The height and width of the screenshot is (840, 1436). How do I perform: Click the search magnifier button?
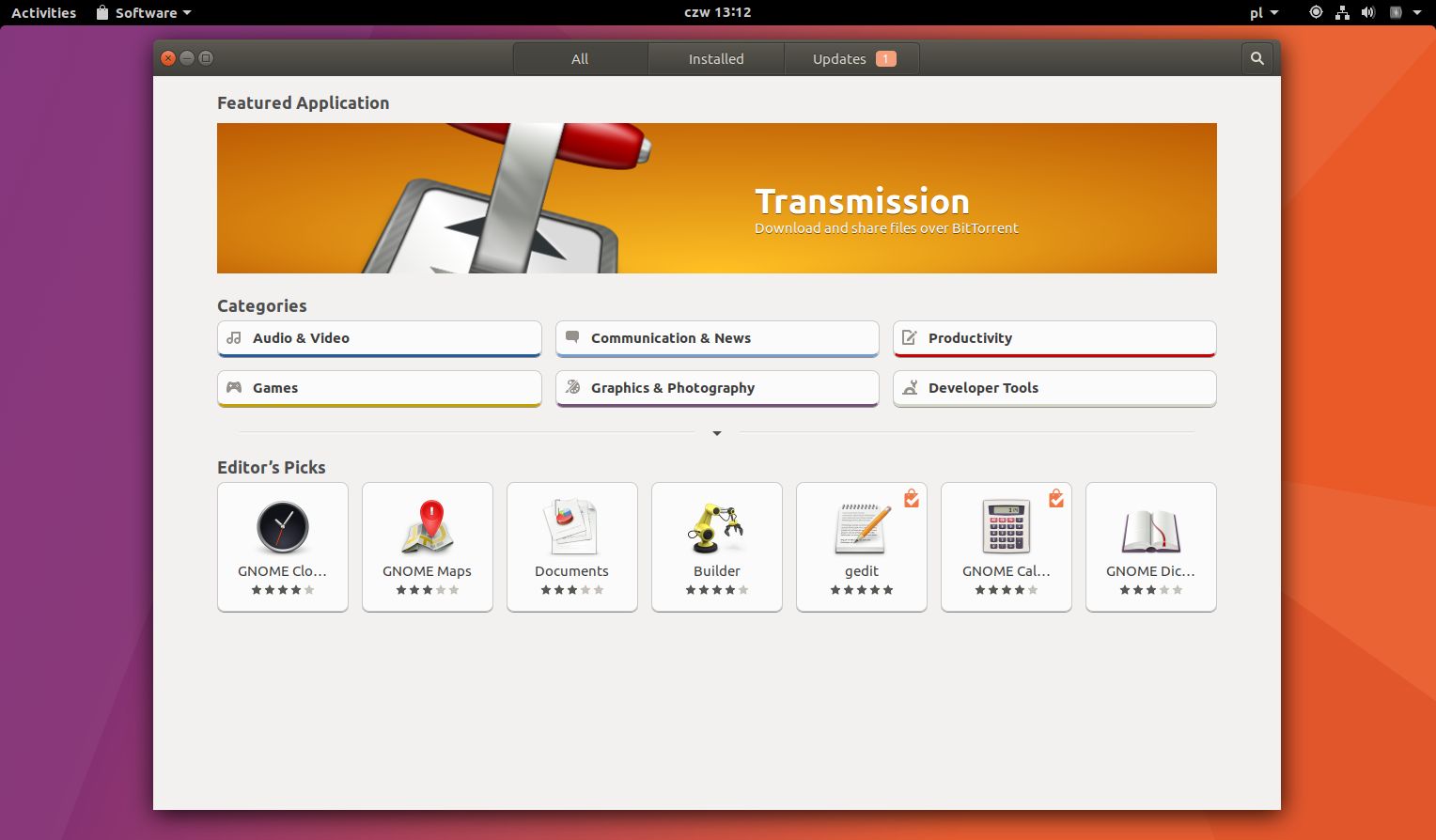(1257, 58)
